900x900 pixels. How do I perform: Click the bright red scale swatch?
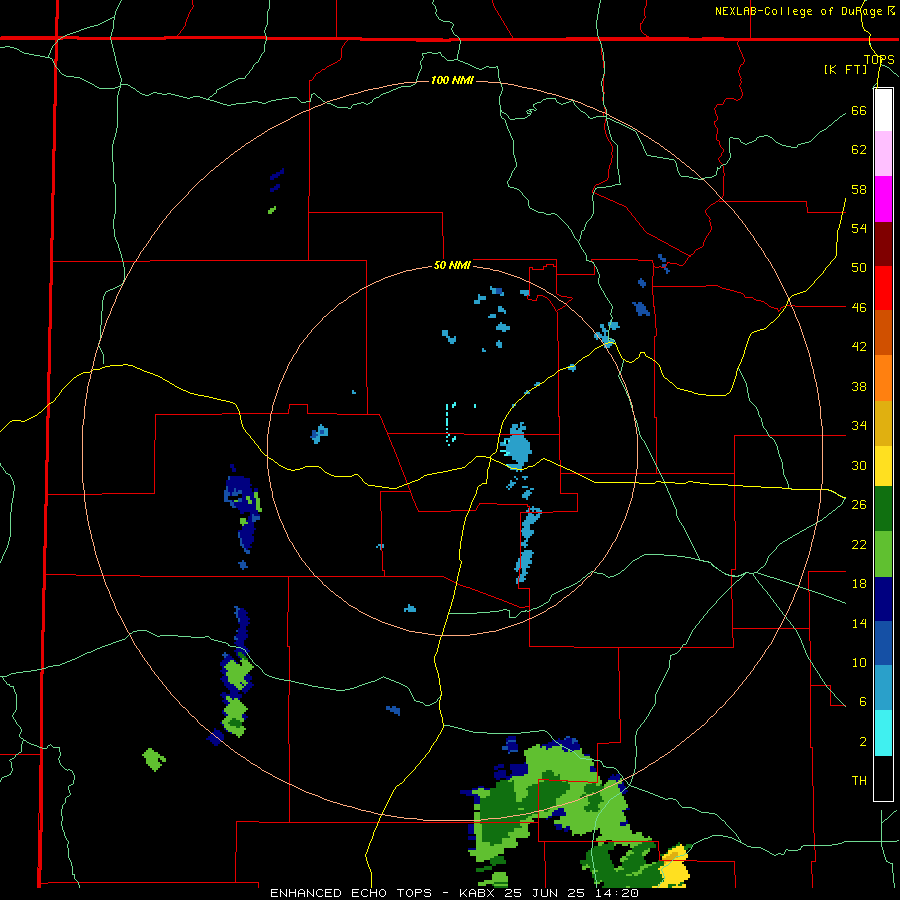(883, 288)
